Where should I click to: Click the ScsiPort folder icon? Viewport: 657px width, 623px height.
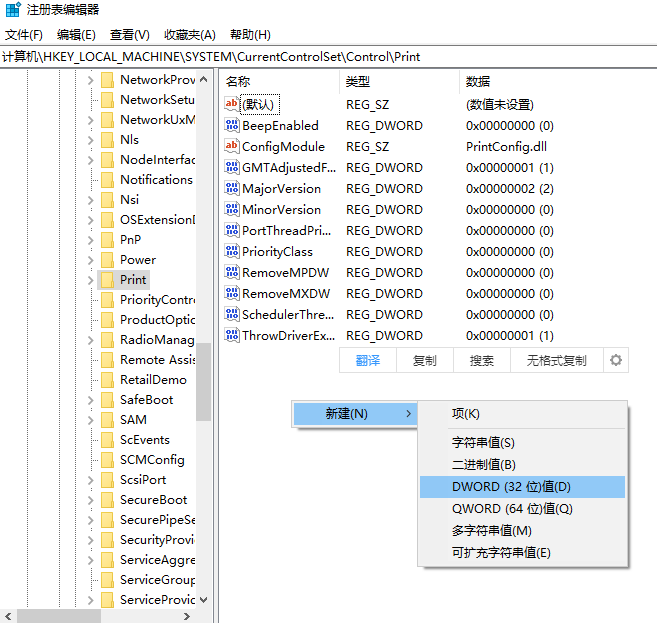107,480
